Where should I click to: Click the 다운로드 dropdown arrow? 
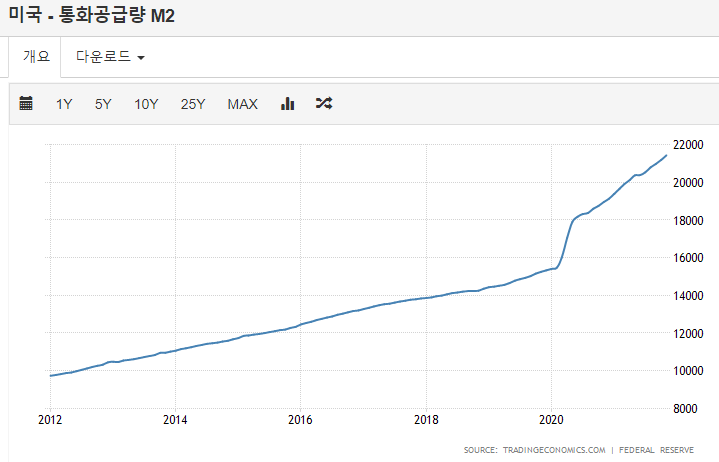coord(141,58)
